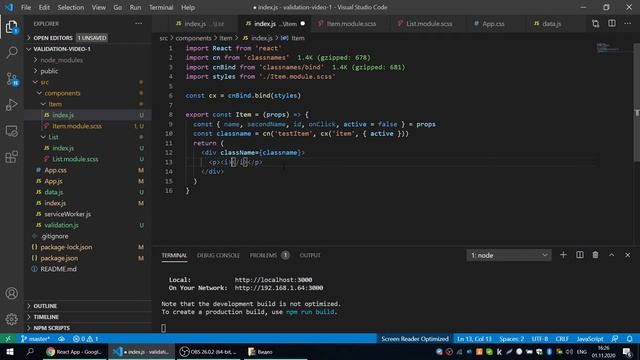
Task: Open the Selection menu
Action: click(71, 7)
